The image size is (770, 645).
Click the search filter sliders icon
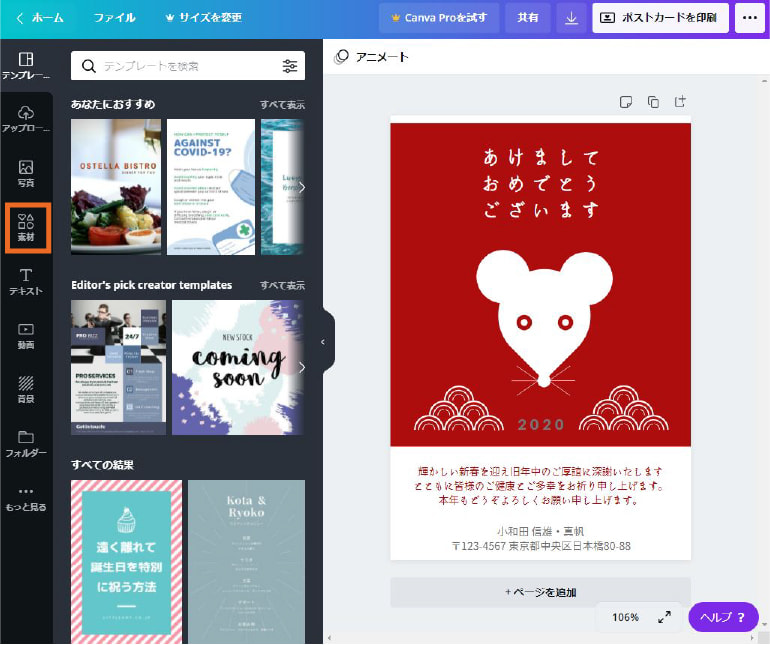(290, 66)
